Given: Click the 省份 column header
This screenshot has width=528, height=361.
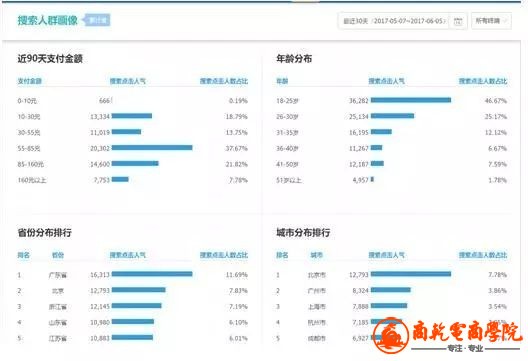Looking at the screenshot, I should click(x=58, y=255).
